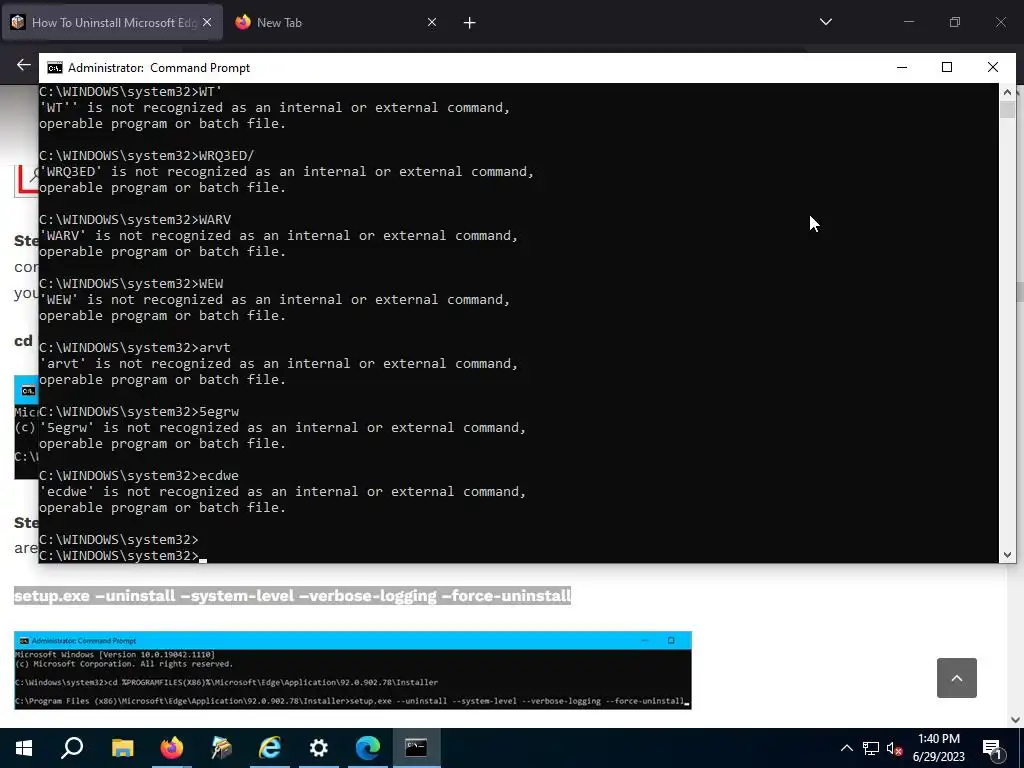Open the Command Prompt window system menu icon
The height and width of the screenshot is (768, 1024).
[55, 68]
